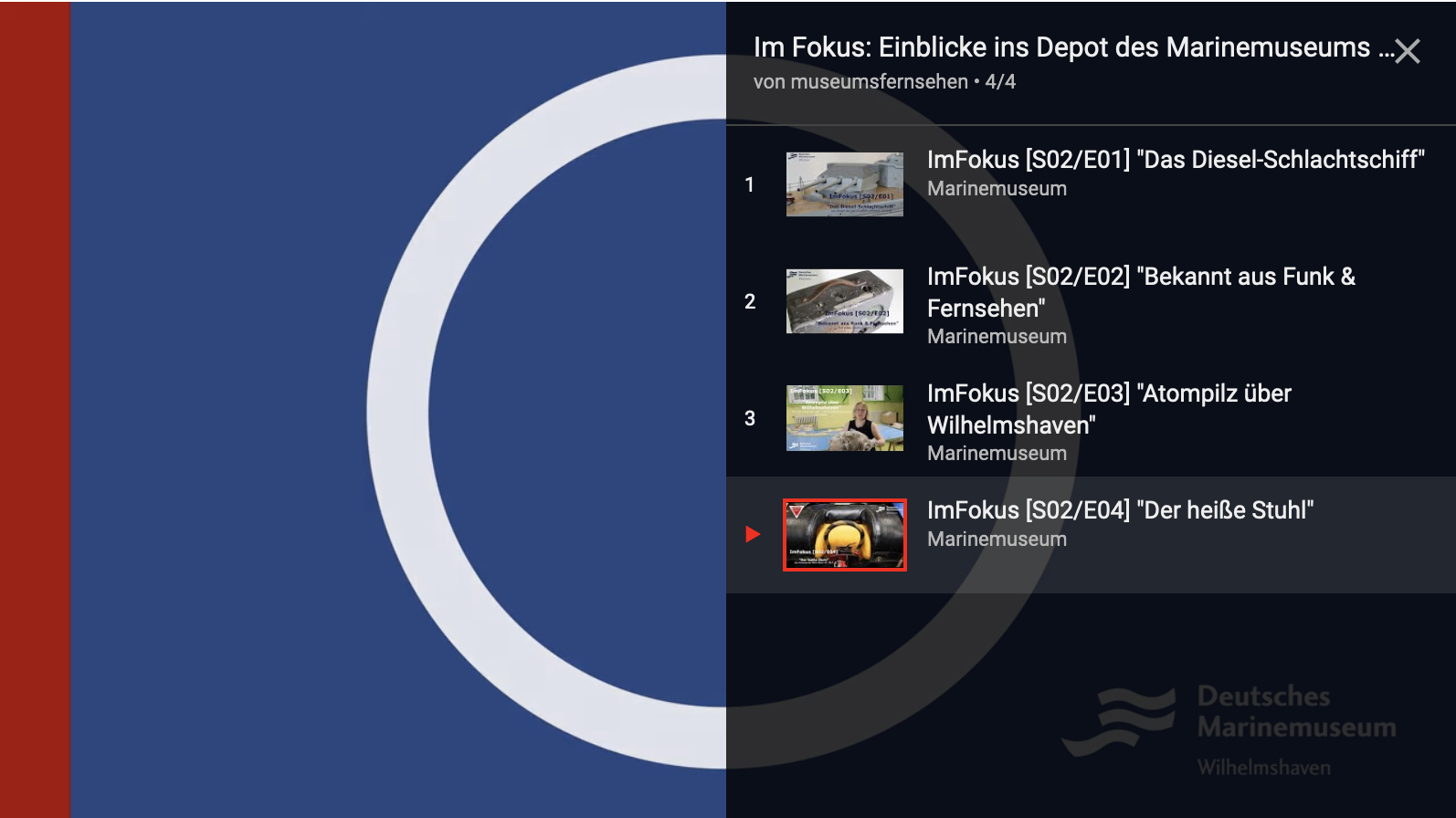The width and height of the screenshot is (1456, 818).
Task: Click the playlist title 'Im Fokus: Einblicke ins Depot'
Action: click(x=1061, y=47)
